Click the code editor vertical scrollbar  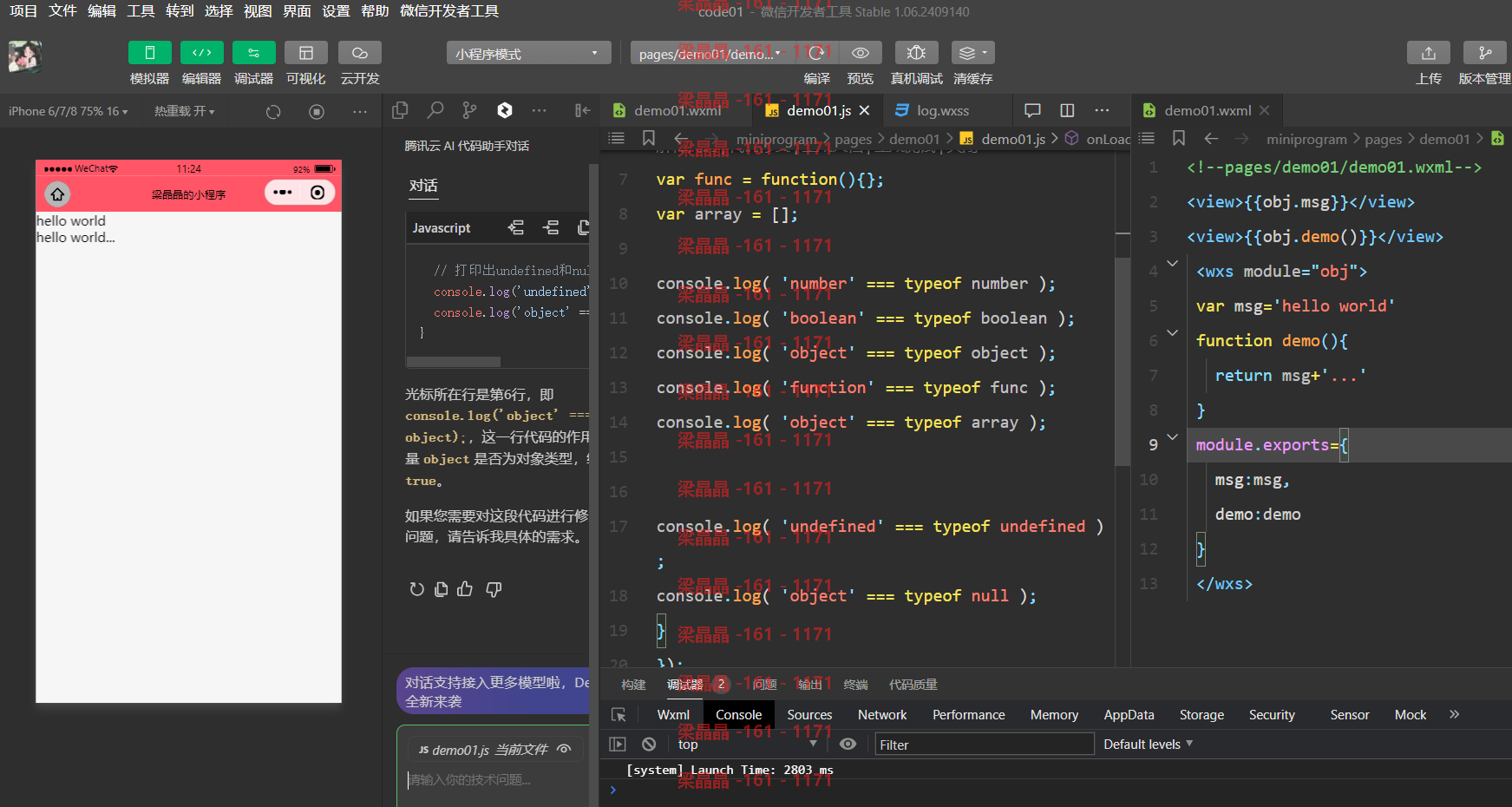point(1123,360)
